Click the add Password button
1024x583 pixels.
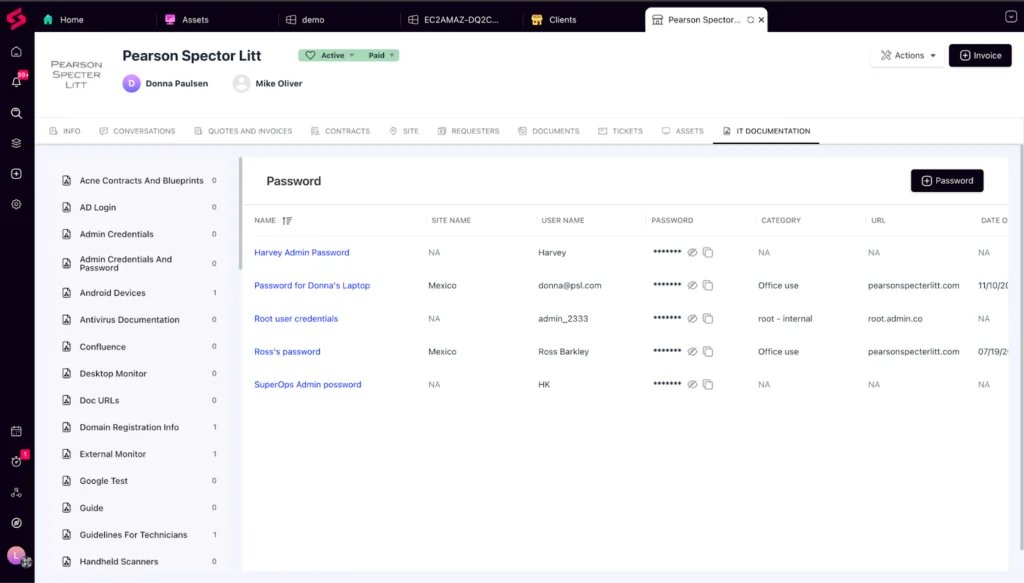pyautogui.click(x=946, y=181)
